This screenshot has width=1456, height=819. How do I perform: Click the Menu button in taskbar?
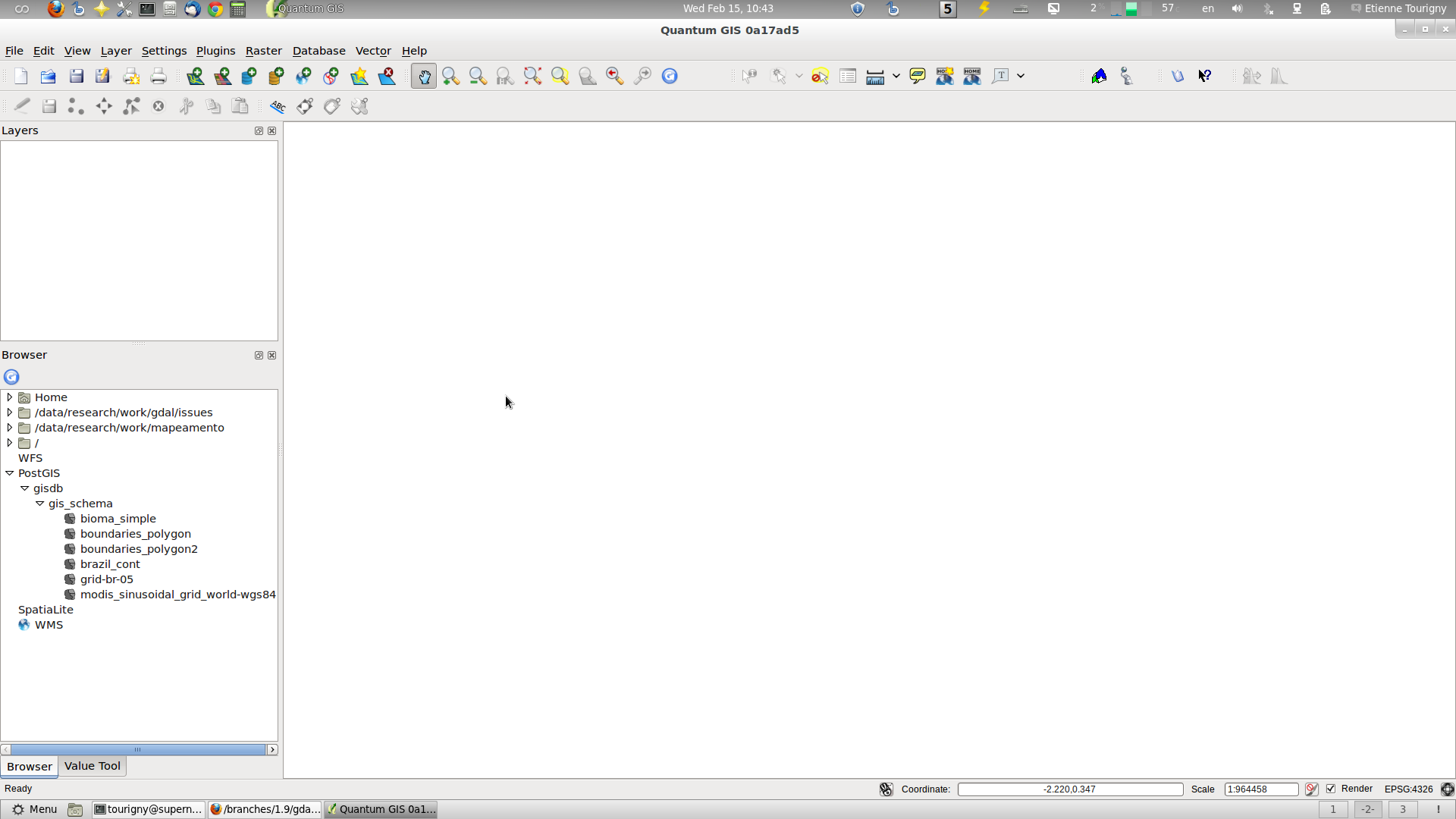click(x=34, y=809)
